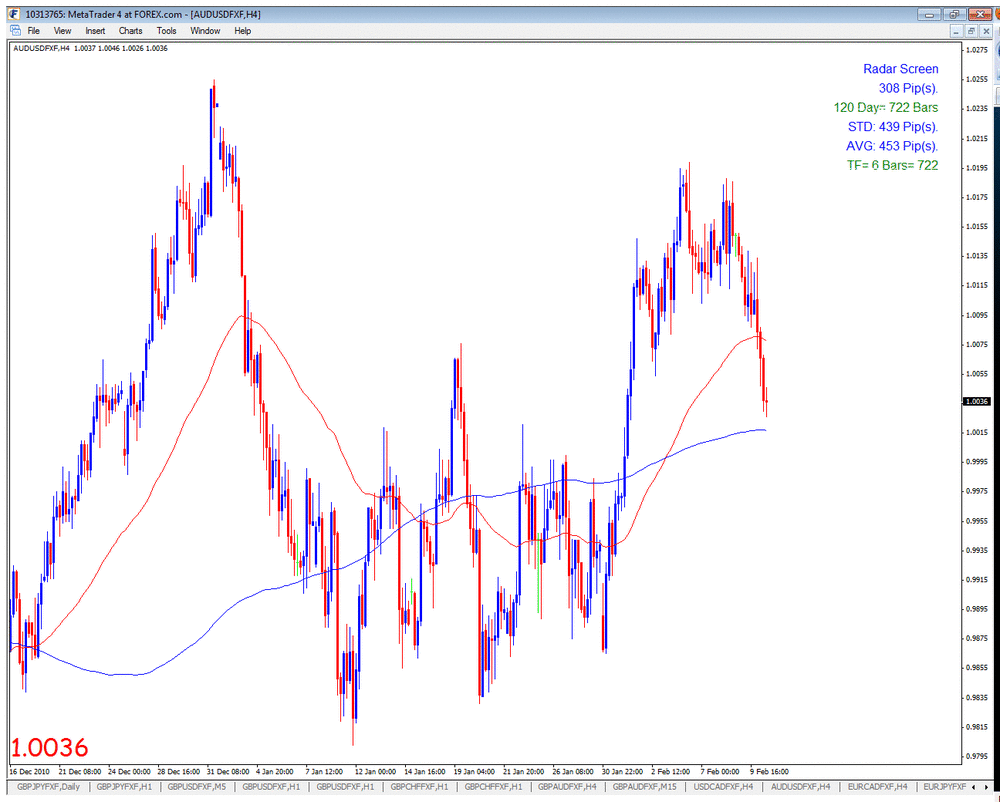
Task: Switch to the GBPJPYFXF,H1 chart tab
Action: [x=124, y=787]
